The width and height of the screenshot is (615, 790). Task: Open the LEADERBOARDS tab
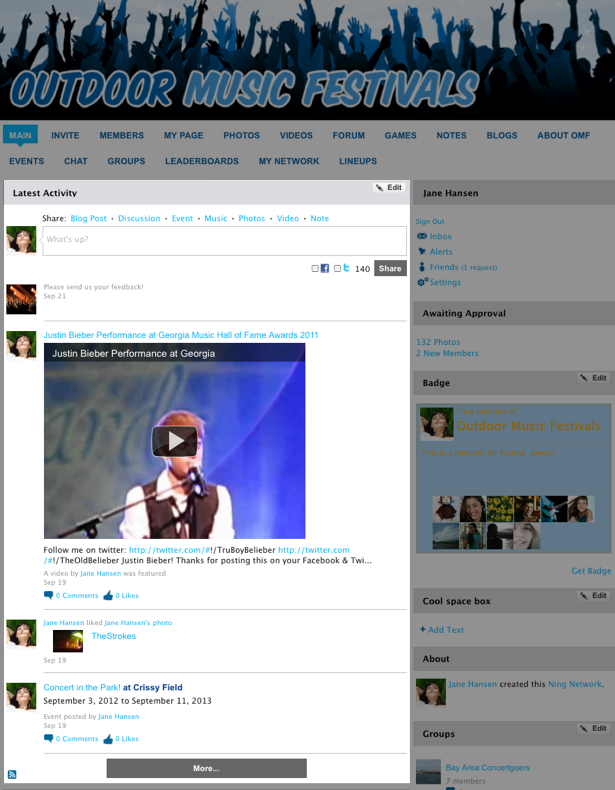click(x=202, y=161)
